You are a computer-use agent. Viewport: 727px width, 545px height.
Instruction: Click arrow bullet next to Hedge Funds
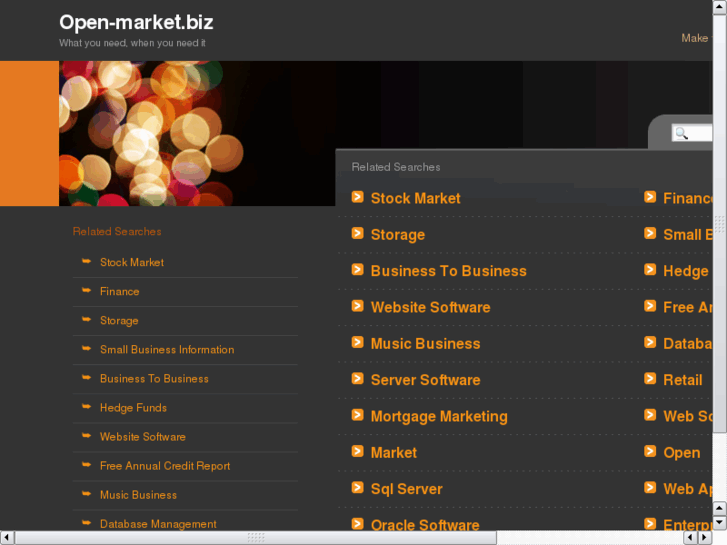point(87,407)
